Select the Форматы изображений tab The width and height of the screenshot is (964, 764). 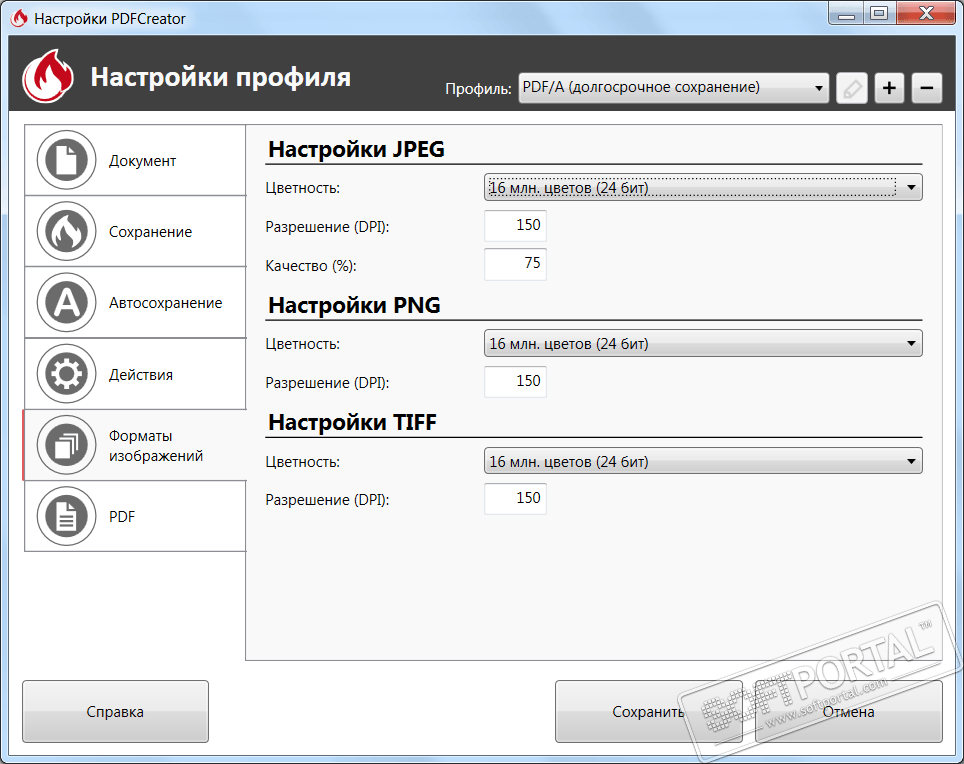click(x=135, y=446)
